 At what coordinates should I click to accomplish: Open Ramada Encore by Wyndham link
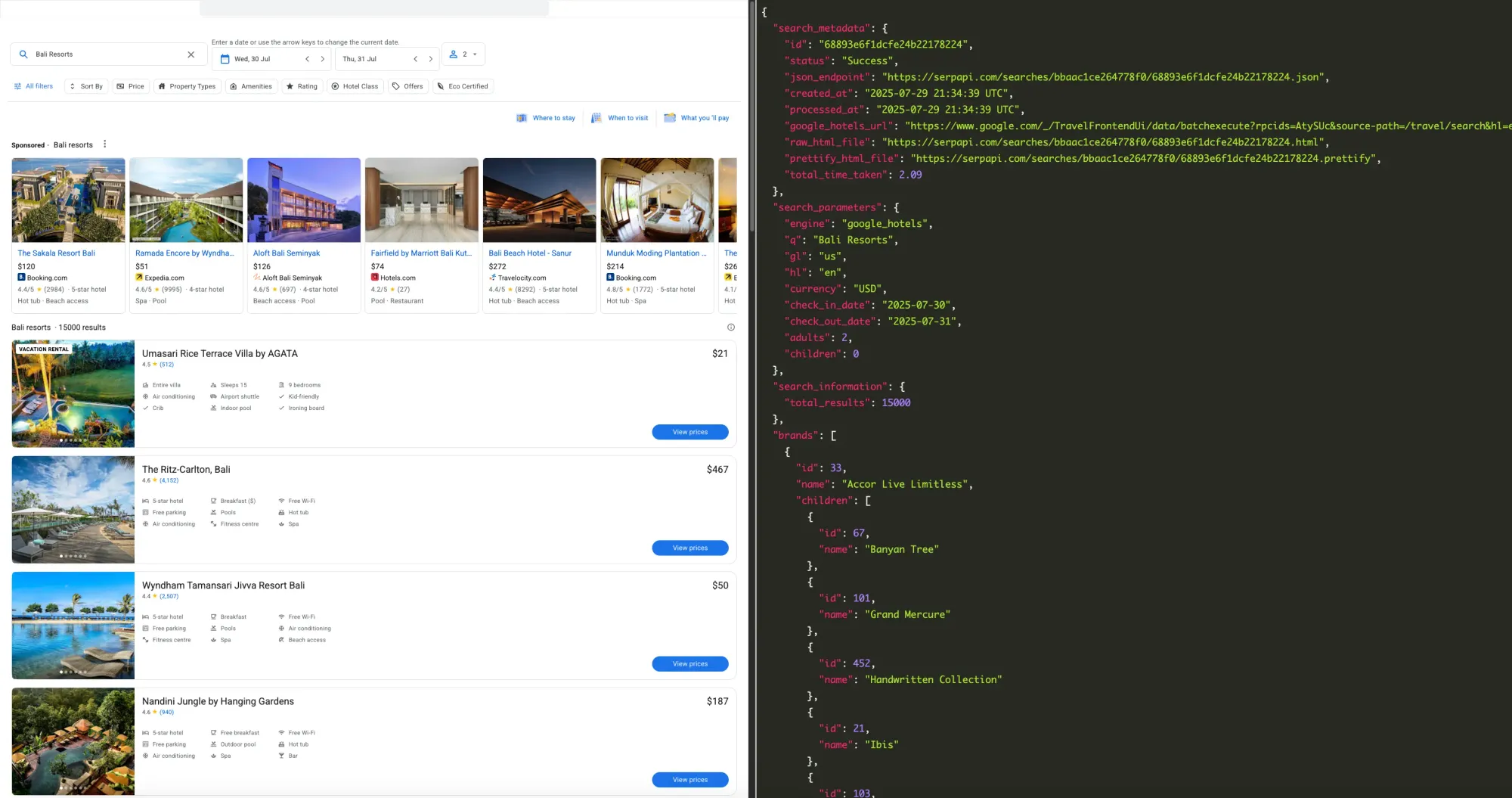(185, 253)
